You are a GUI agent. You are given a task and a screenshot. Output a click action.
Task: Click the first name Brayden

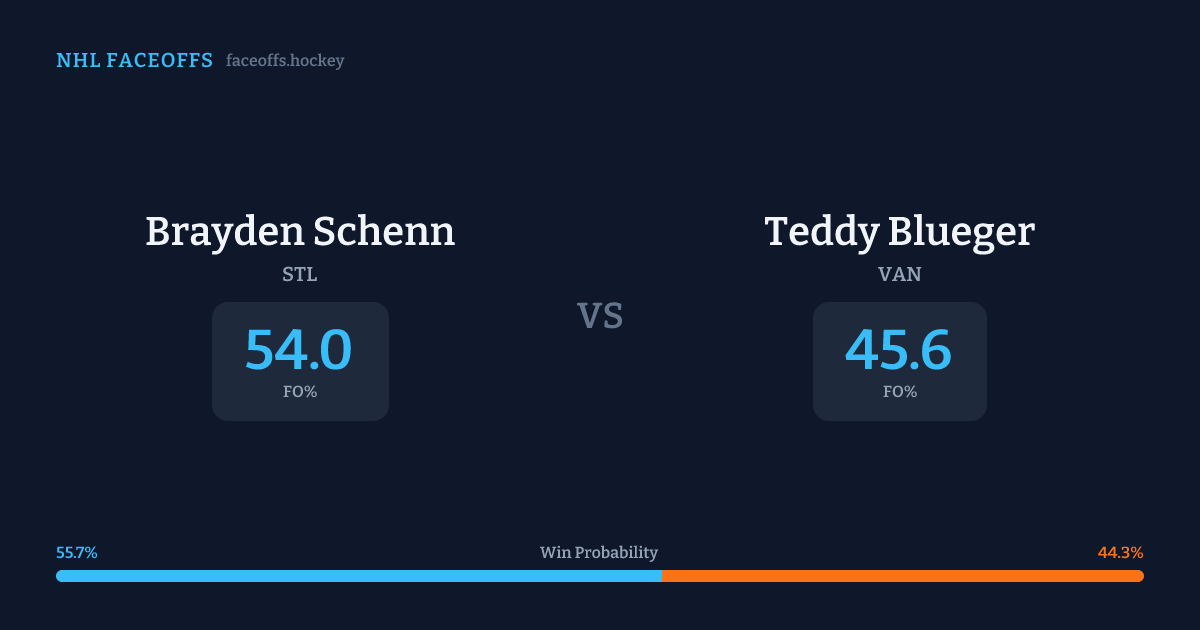[x=223, y=232]
